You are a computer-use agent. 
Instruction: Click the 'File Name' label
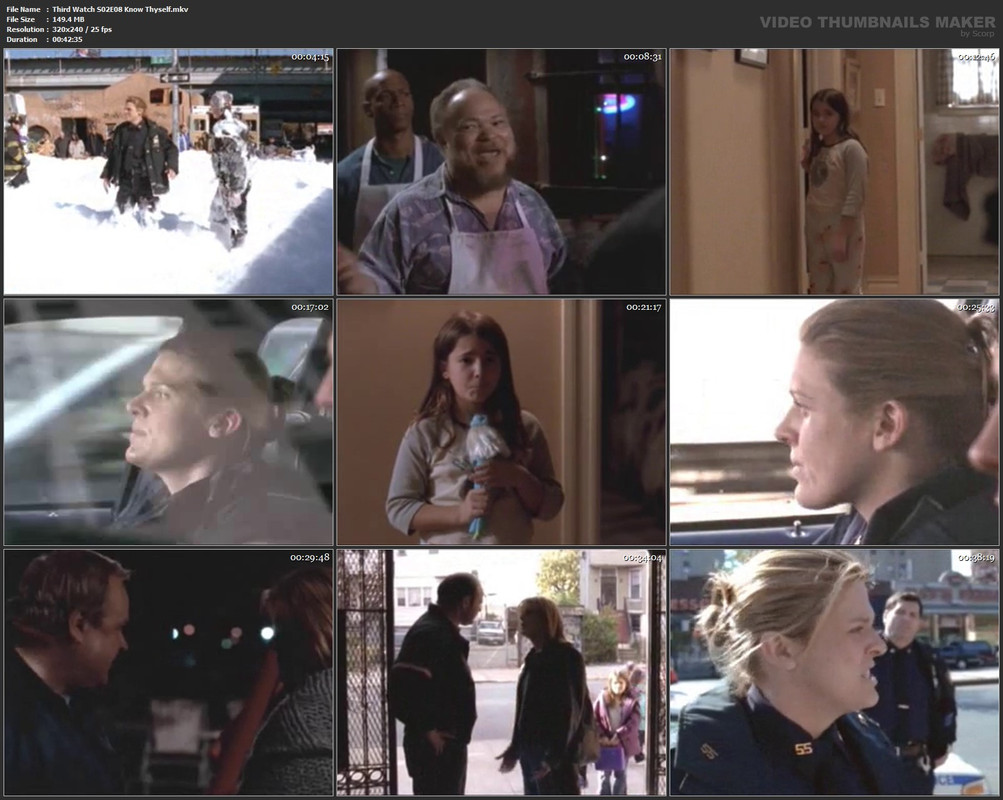[x=23, y=10]
